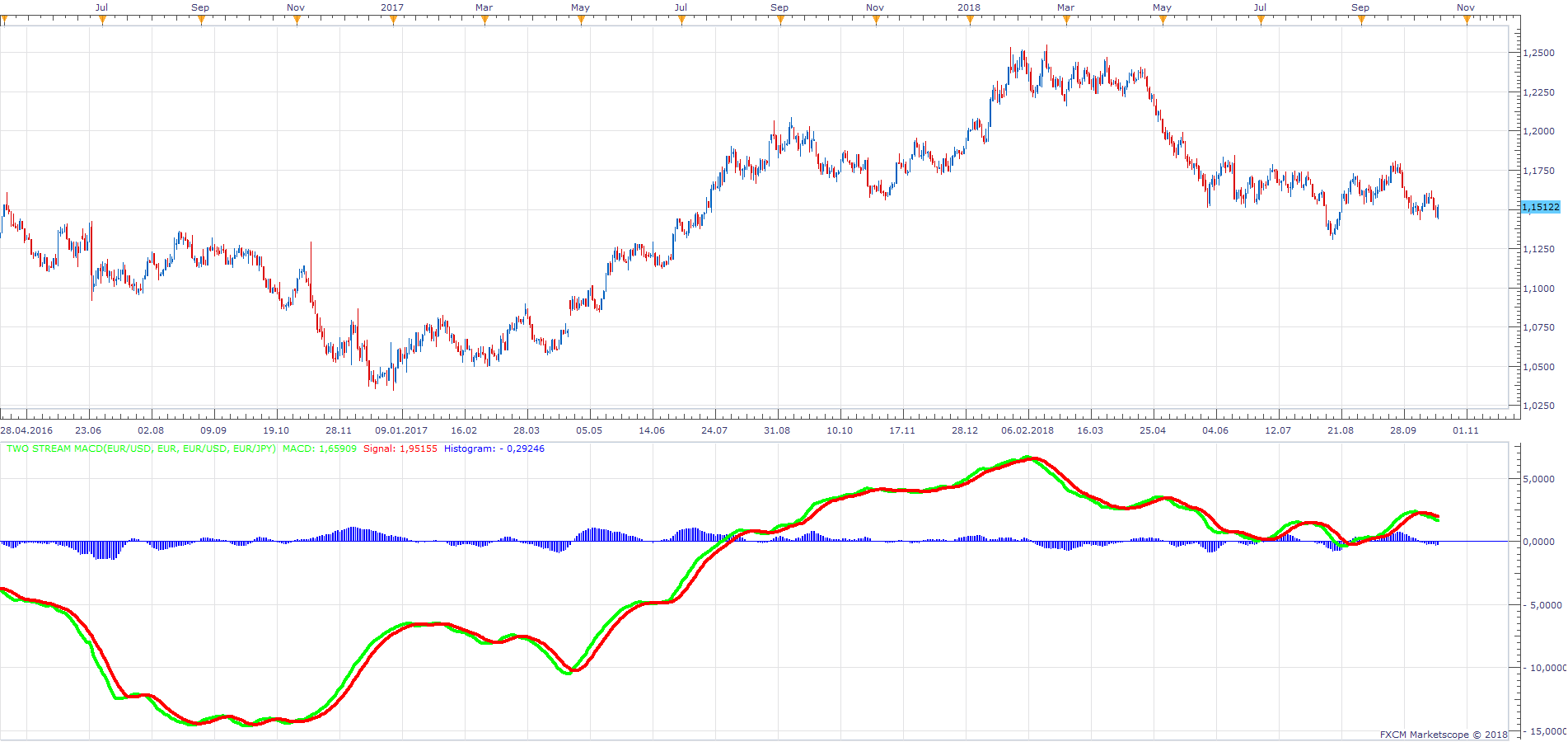
Task: Click the Histogram: - 0,29246 value label
Action: [494, 448]
